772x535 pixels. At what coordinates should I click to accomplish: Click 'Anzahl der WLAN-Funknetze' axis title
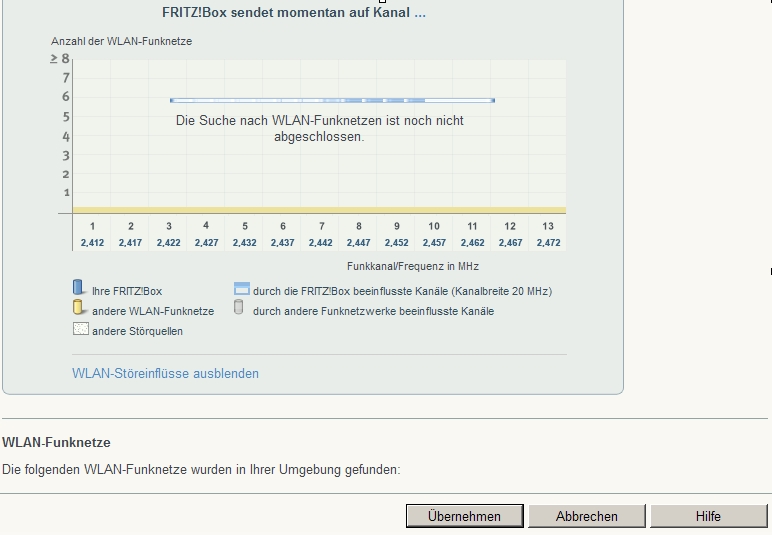[122, 41]
